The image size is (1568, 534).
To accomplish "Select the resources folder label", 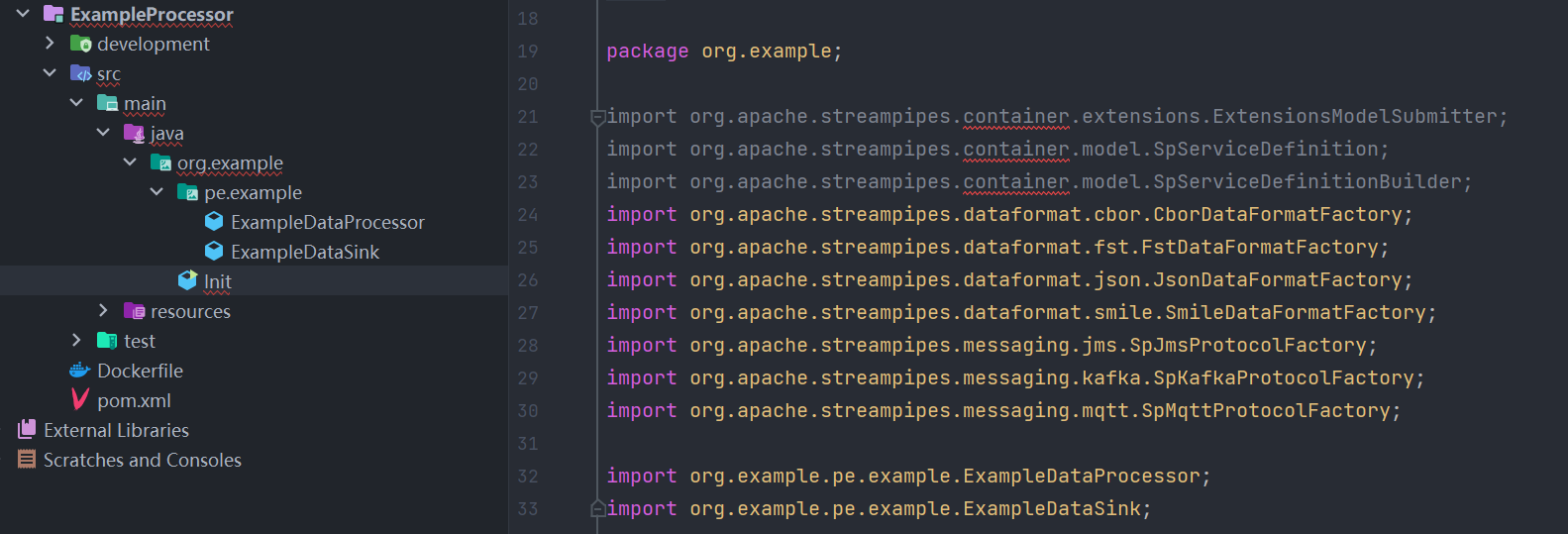I will coord(190,311).
